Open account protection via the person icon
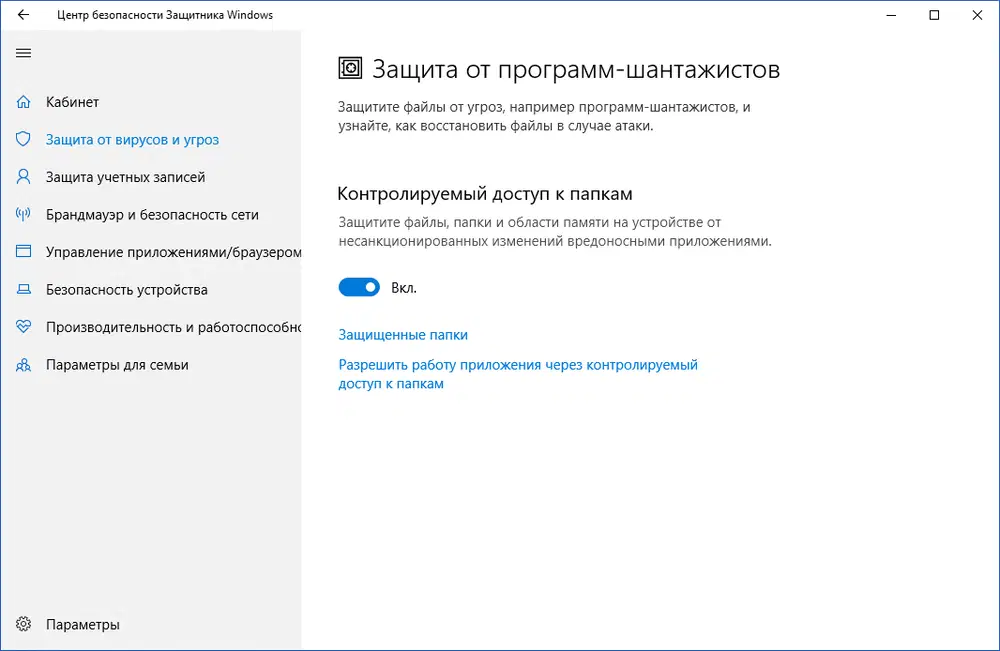Screen dimensions: 1000x651 23,176
